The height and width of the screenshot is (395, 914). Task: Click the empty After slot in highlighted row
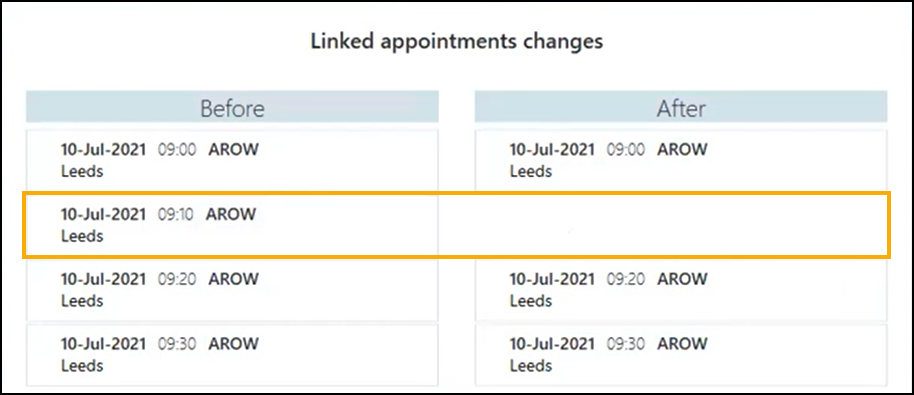coord(681,225)
